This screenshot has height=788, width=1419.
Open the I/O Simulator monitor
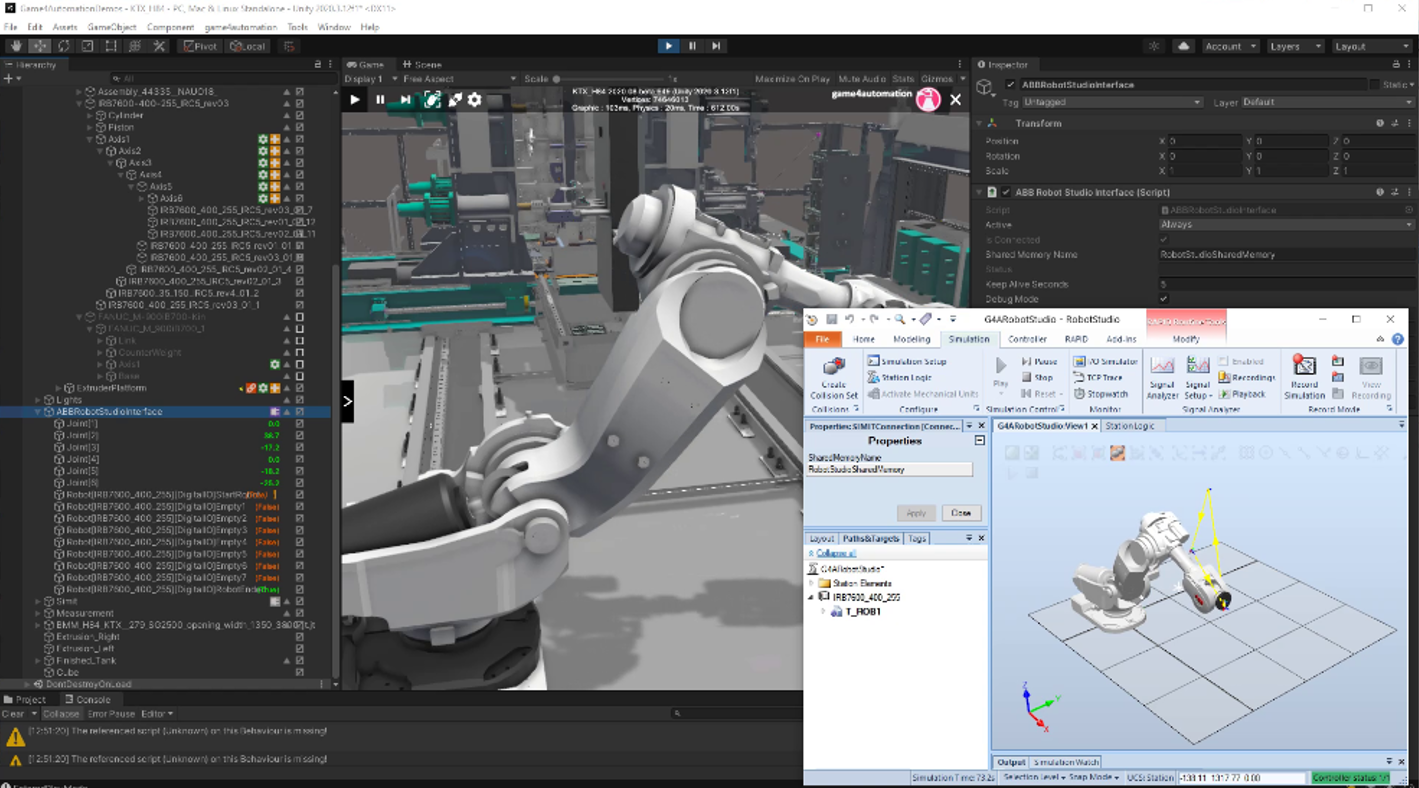coord(1106,362)
